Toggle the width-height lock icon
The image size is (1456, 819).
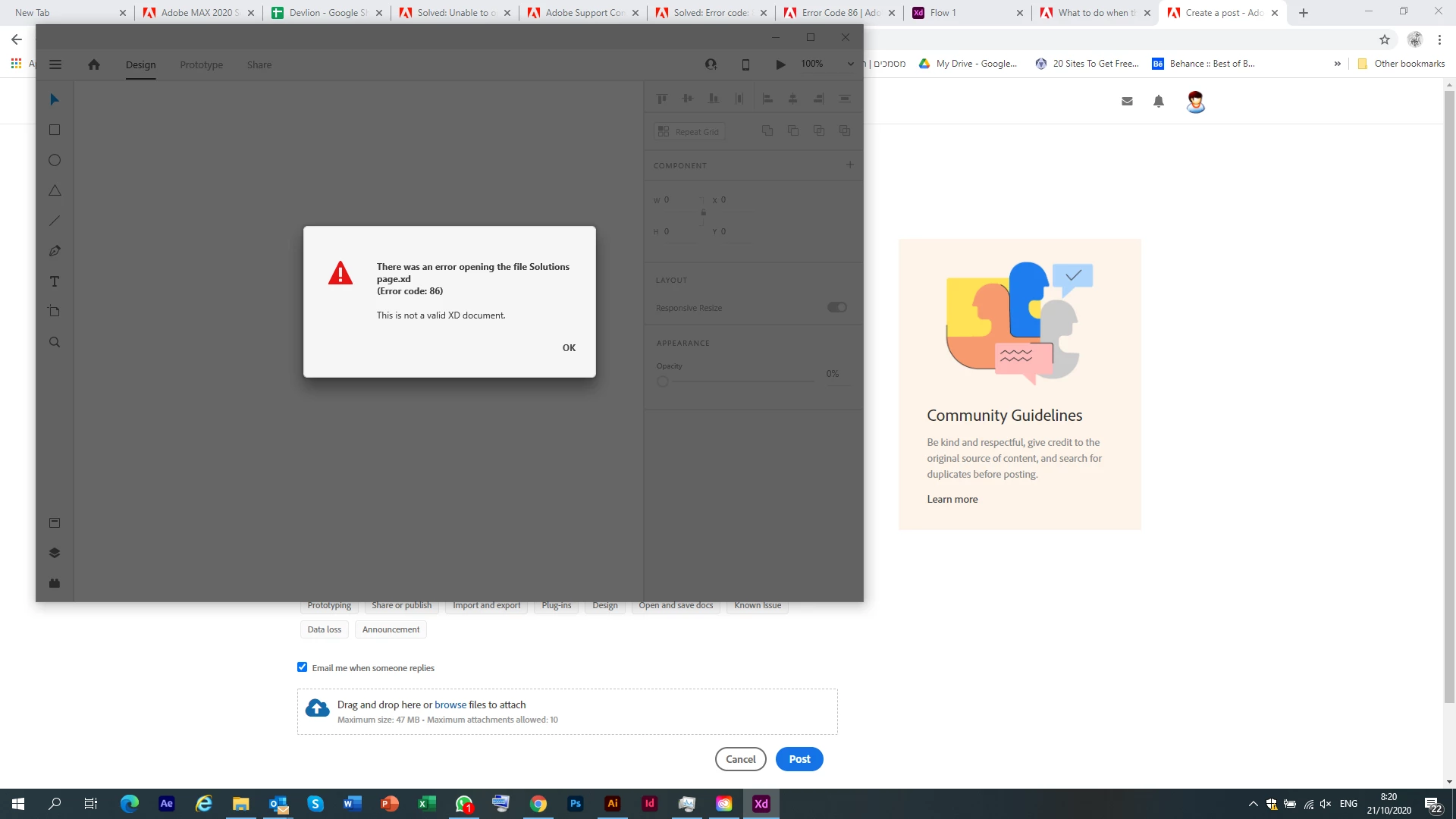(x=704, y=213)
